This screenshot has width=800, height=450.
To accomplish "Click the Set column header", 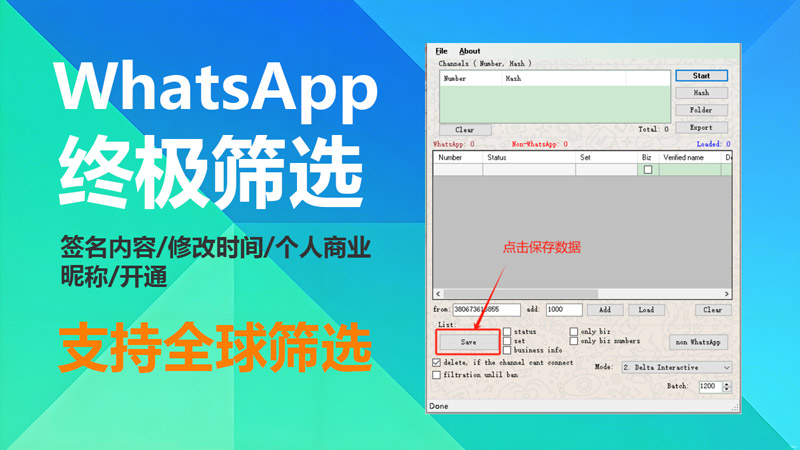I will (x=607, y=158).
